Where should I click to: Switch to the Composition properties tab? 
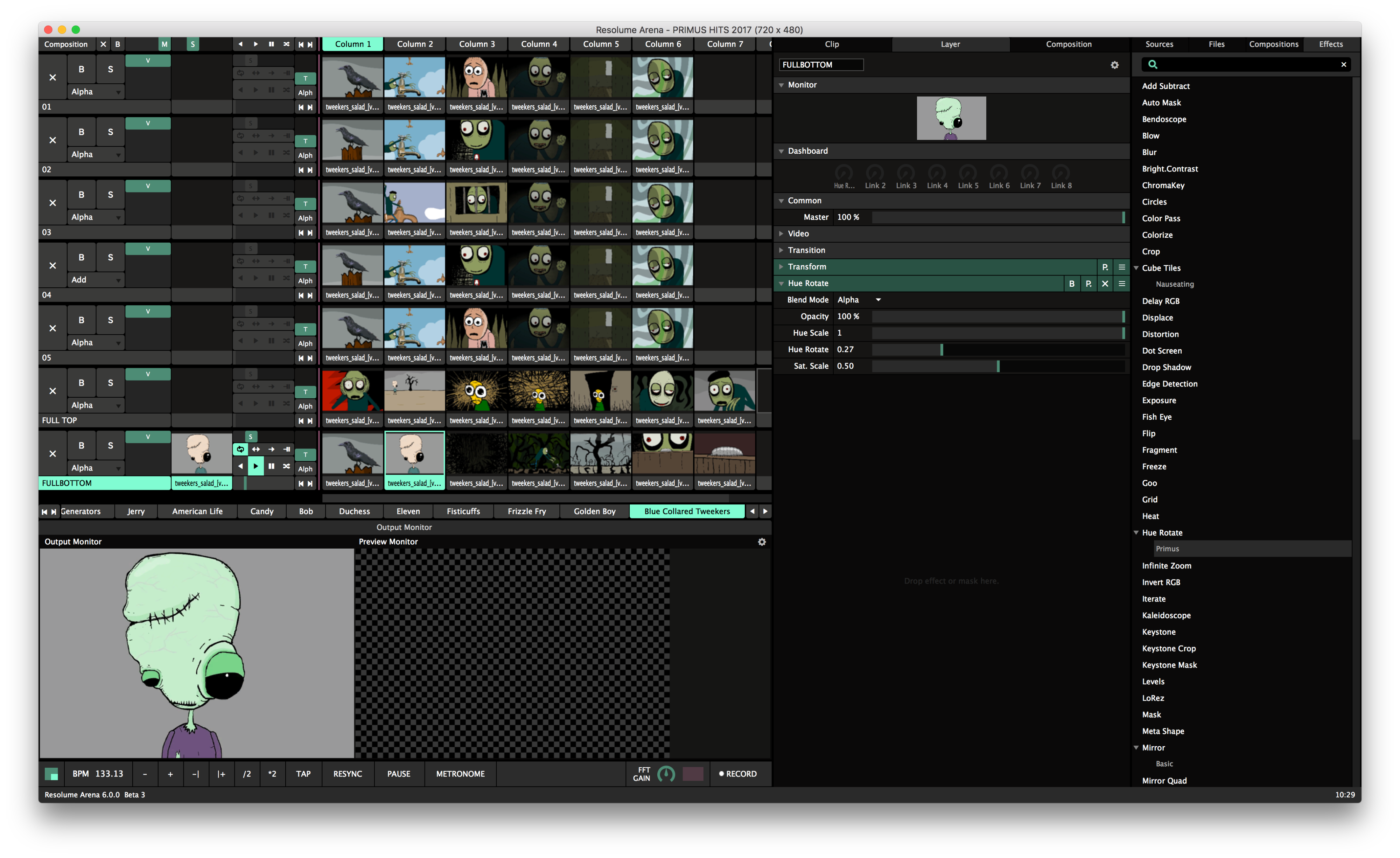coord(1068,44)
